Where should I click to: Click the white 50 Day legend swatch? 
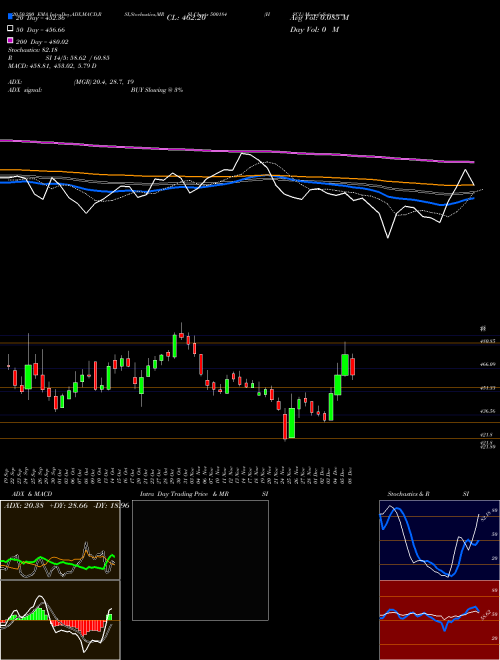coord(10,29)
